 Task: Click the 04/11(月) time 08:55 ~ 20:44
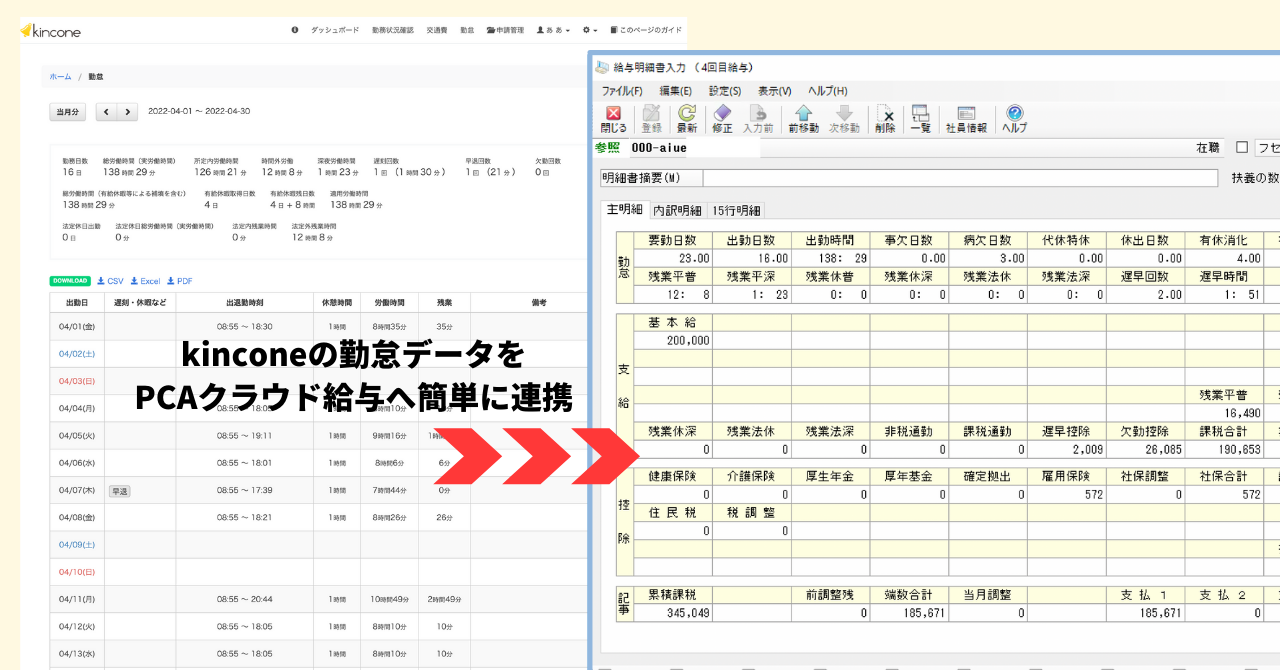point(244,599)
